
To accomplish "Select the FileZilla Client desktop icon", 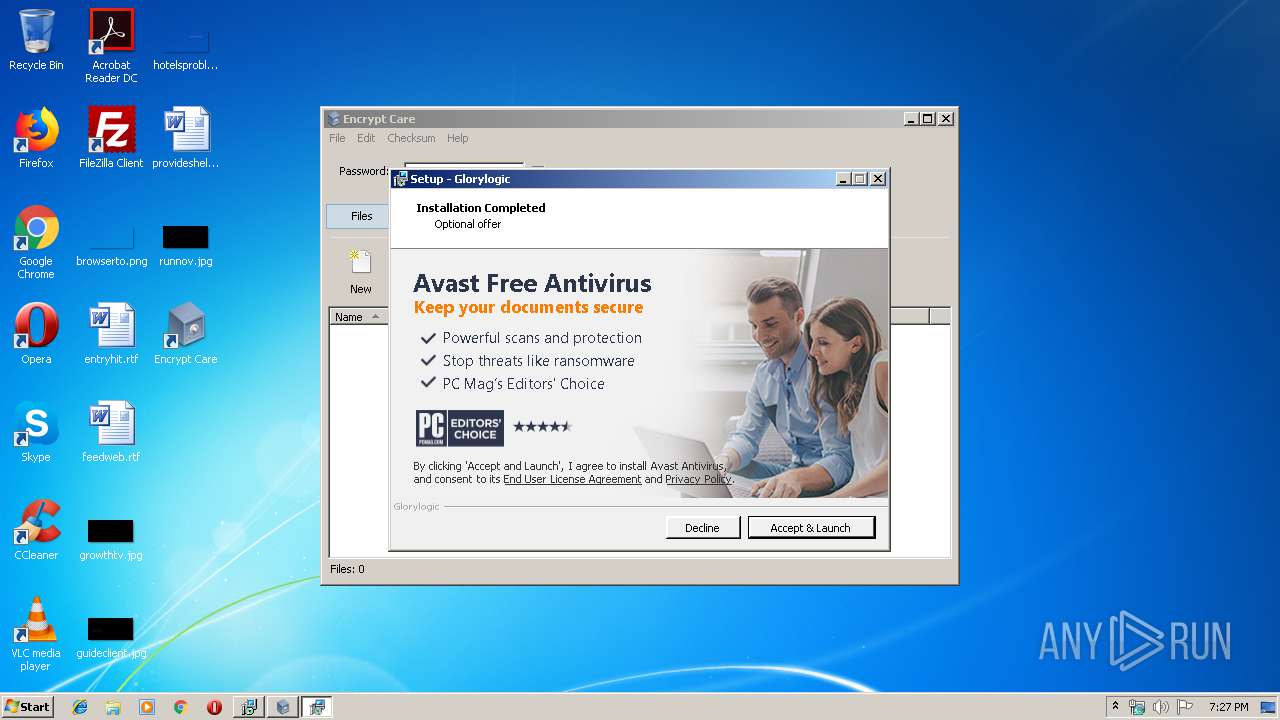I will pos(111,138).
